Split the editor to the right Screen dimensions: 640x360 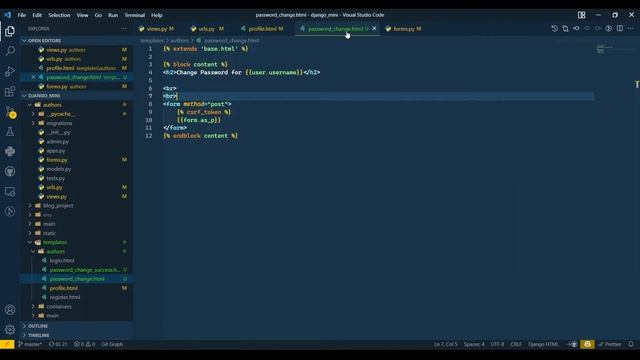pos(620,29)
